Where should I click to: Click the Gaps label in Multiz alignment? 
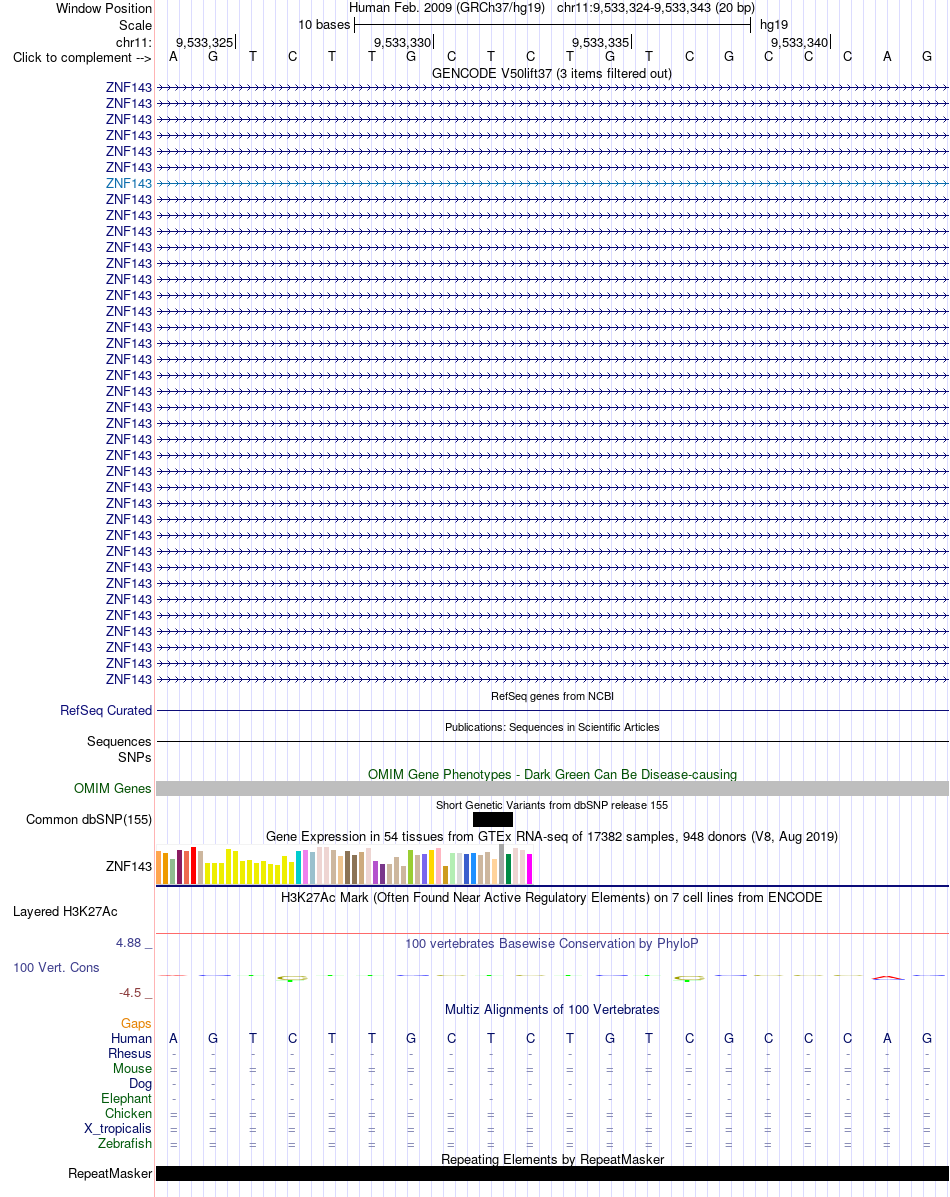pos(136,1024)
